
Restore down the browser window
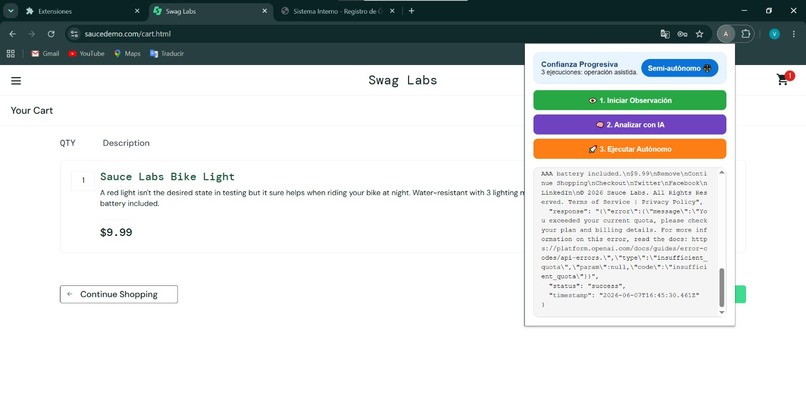[769, 11]
